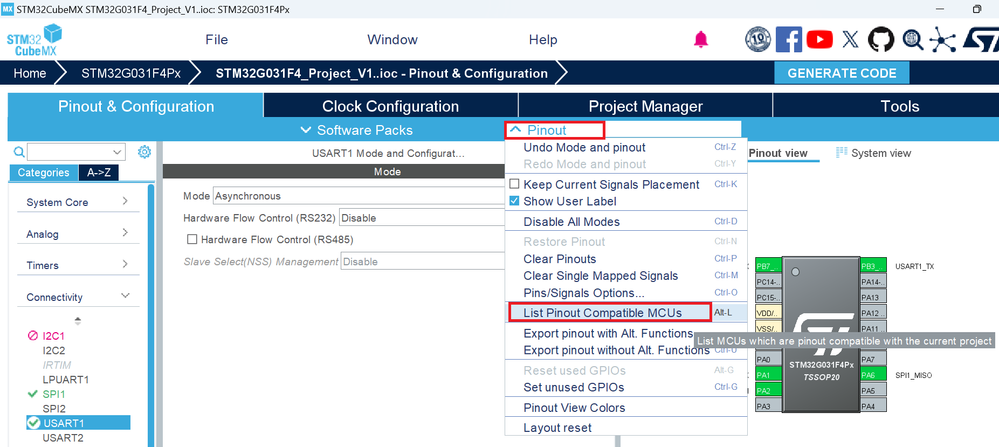
Task: Select the PA4 pin on the chip
Action: pyautogui.click(x=873, y=406)
